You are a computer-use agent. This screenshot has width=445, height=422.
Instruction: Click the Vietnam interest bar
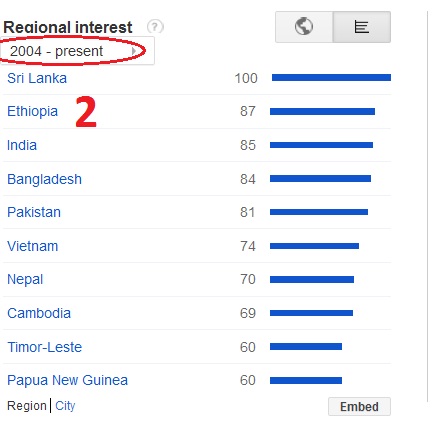[314, 246]
